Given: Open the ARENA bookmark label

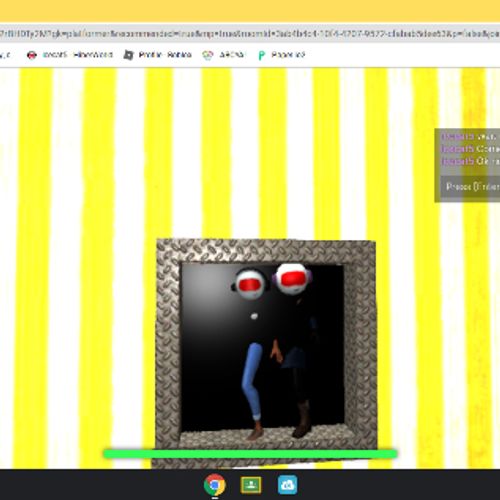Looking at the screenshot, I should pyautogui.click(x=232, y=55).
